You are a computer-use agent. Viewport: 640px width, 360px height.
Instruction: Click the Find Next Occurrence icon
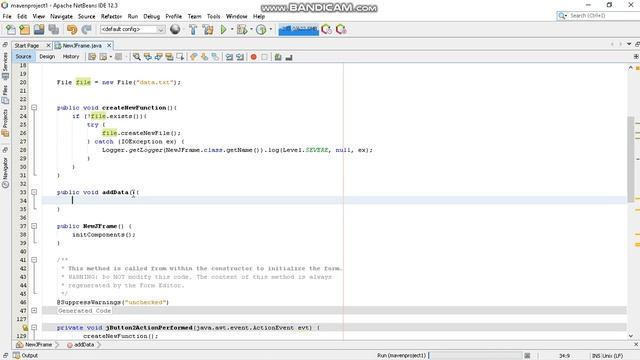(158, 57)
